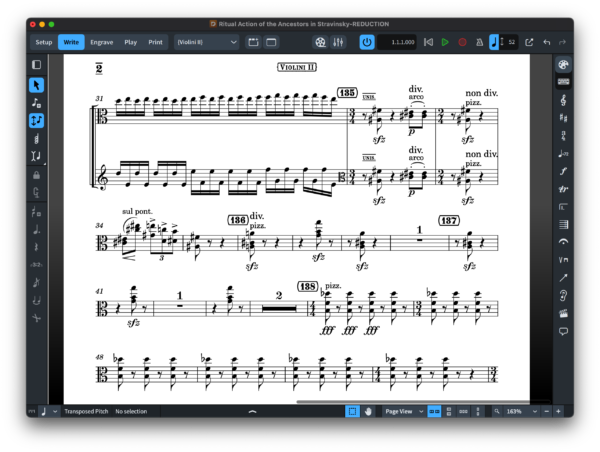This screenshot has height=452, width=600.
Task: Toggle the project activate power button
Action: 367,42
